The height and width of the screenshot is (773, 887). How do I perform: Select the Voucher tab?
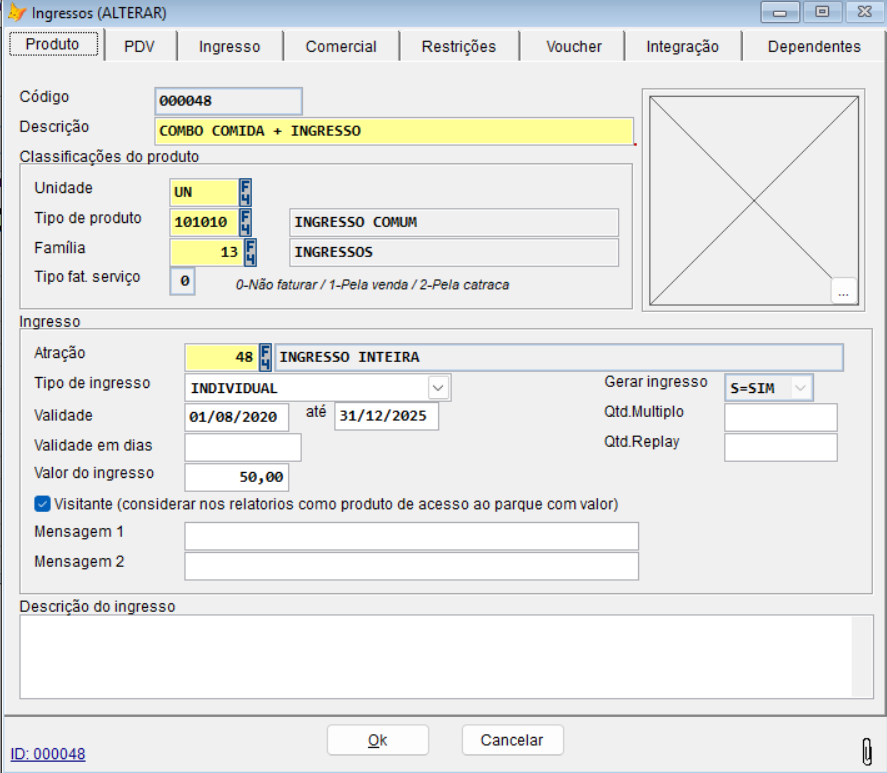(574, 46)
